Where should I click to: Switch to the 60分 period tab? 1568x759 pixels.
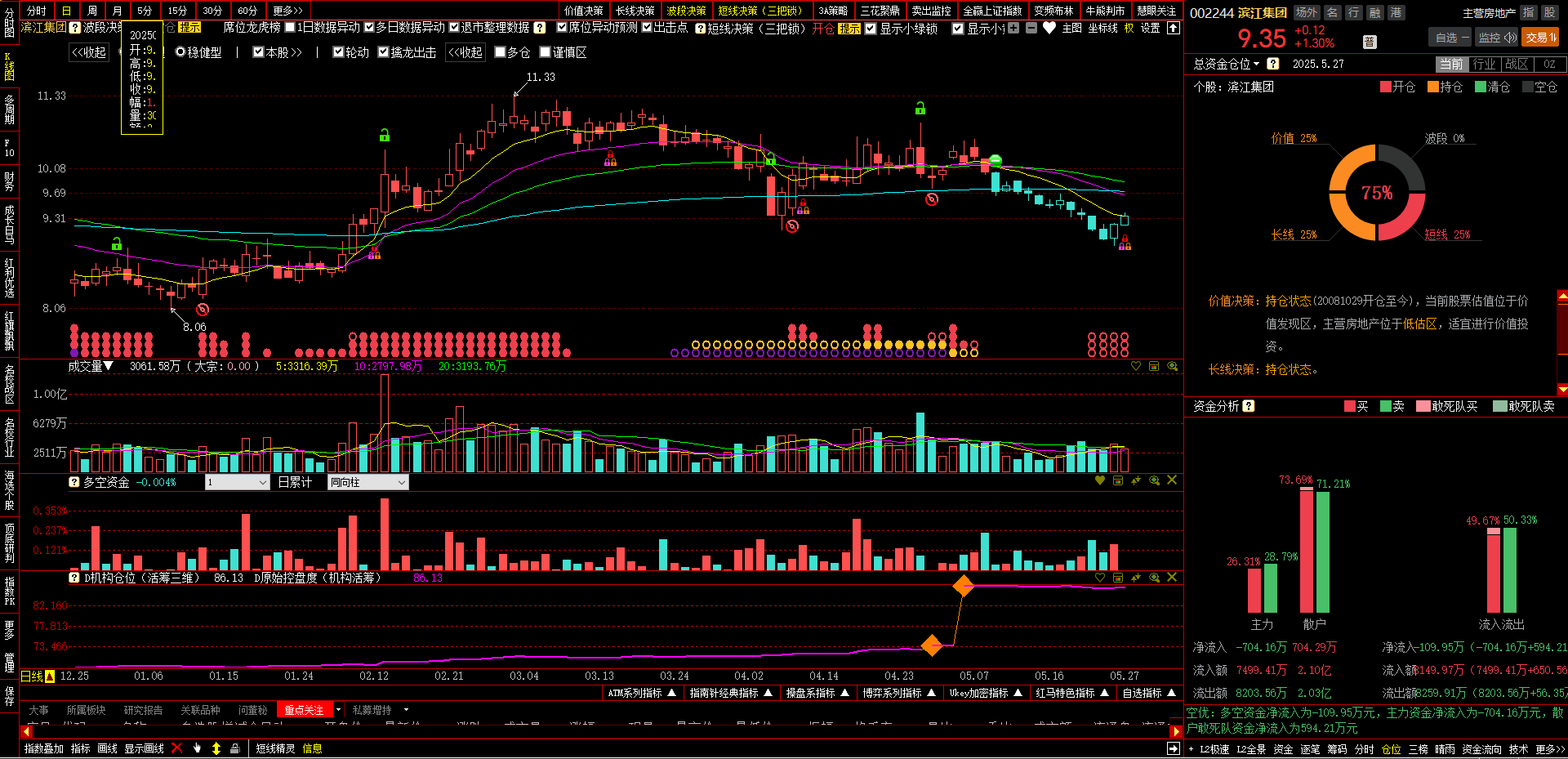247,11
